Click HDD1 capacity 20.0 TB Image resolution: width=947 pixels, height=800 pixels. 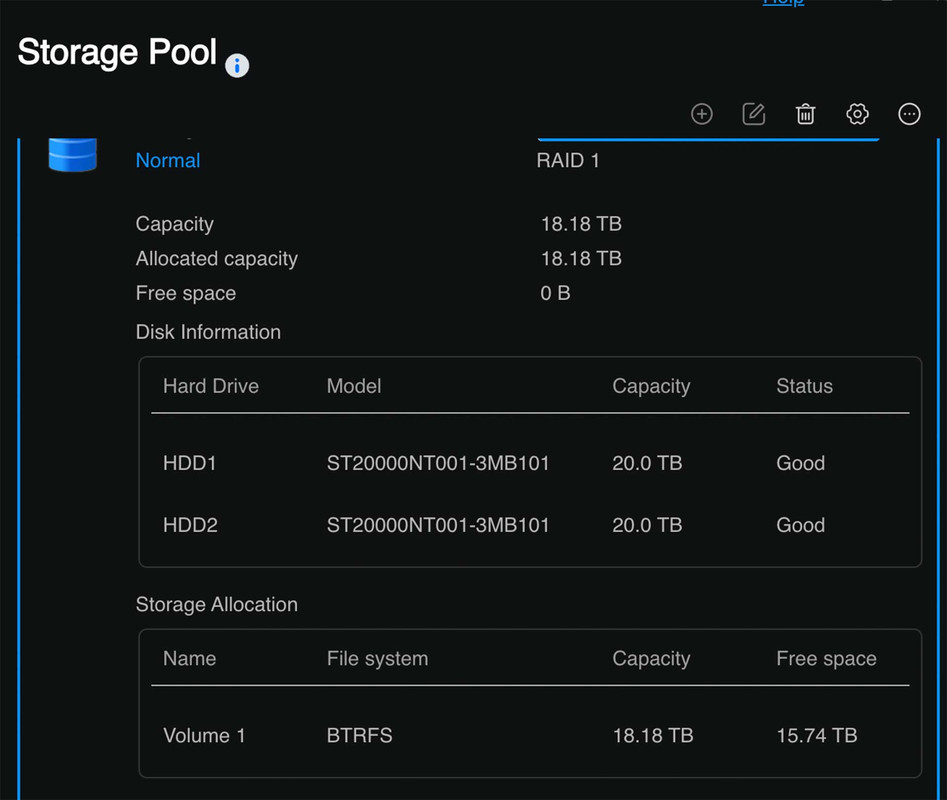point(647,463)
